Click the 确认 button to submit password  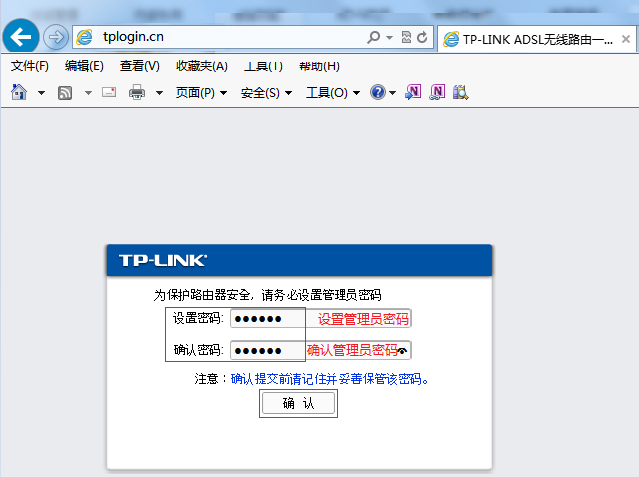[x=298, y=403]
